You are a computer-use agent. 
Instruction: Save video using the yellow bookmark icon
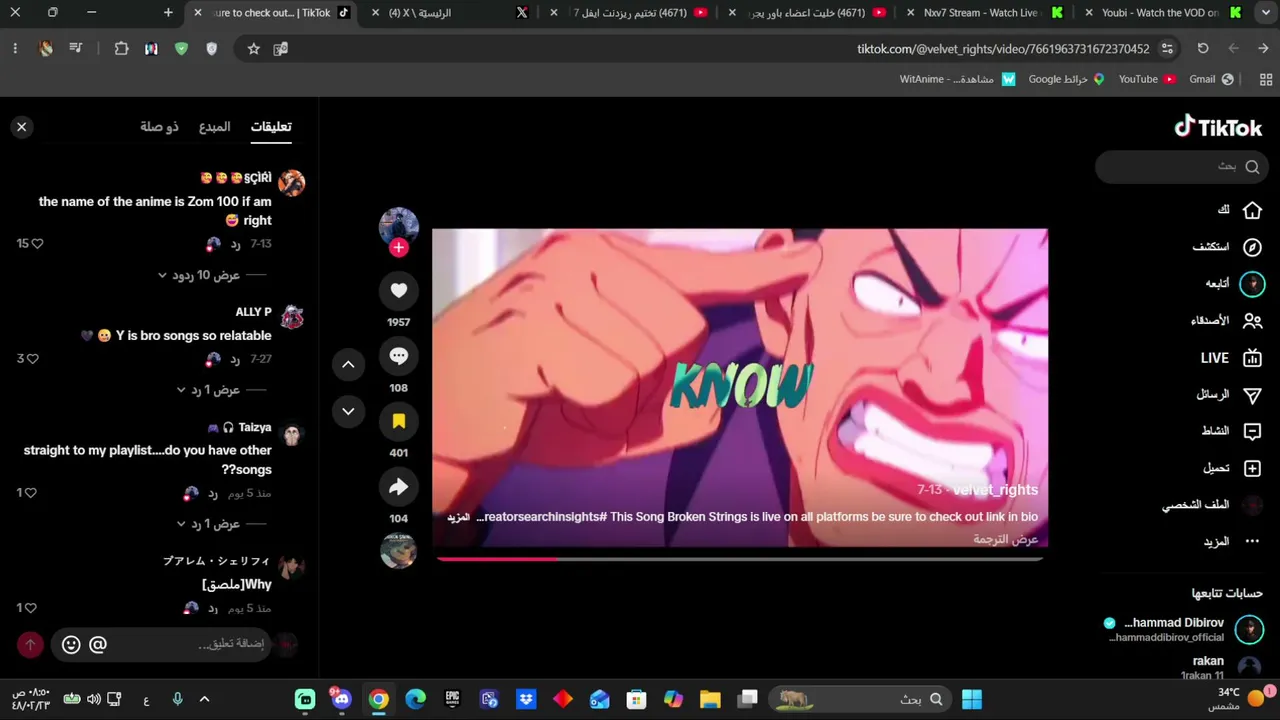(398, 421)
